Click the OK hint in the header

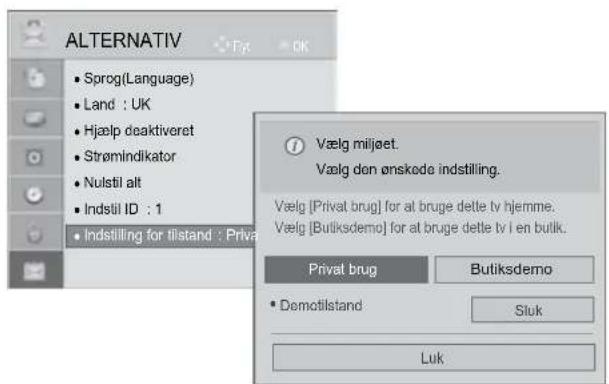tap(294, 46)
